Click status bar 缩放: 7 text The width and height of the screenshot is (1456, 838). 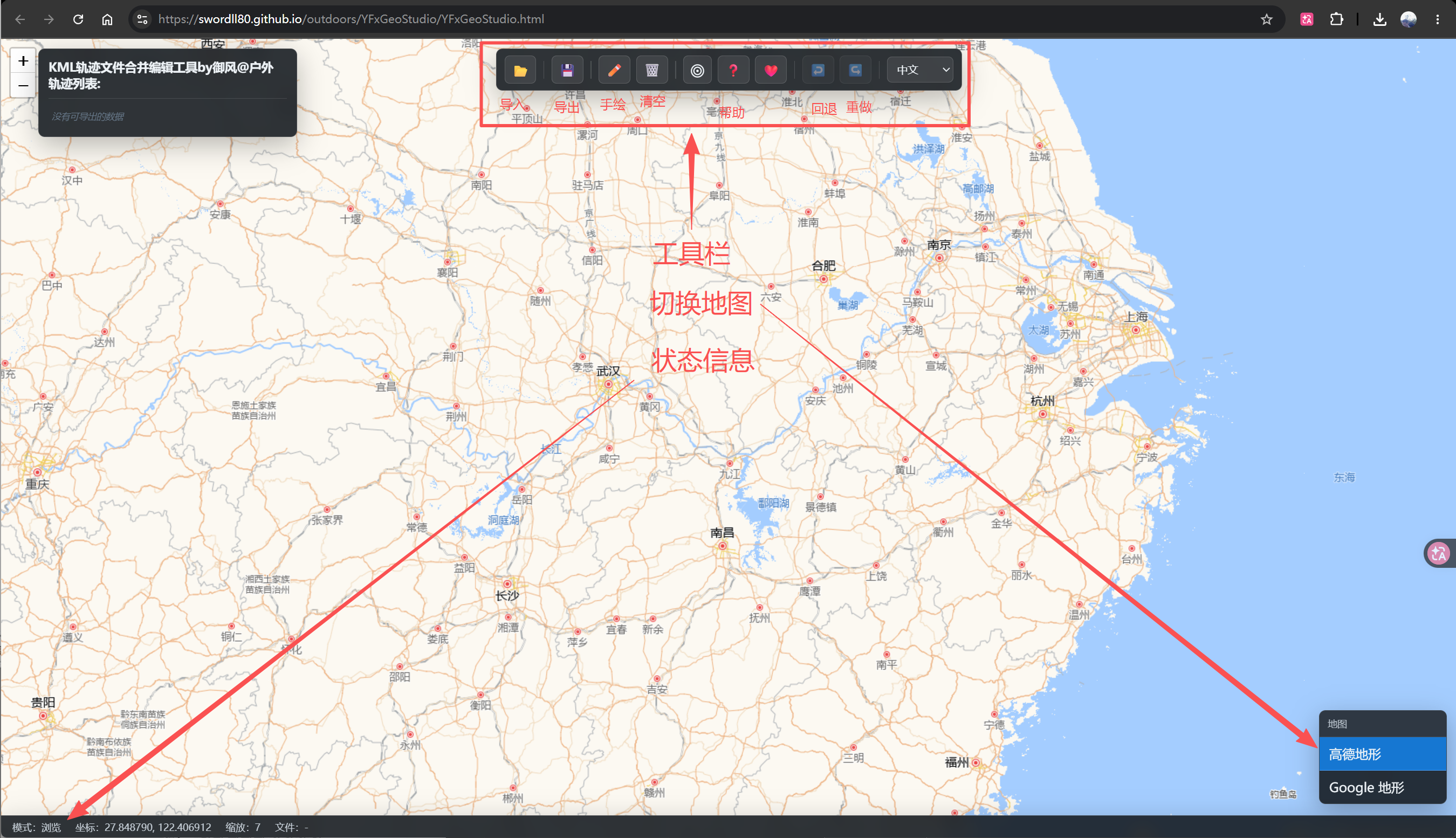click(243, 827)
